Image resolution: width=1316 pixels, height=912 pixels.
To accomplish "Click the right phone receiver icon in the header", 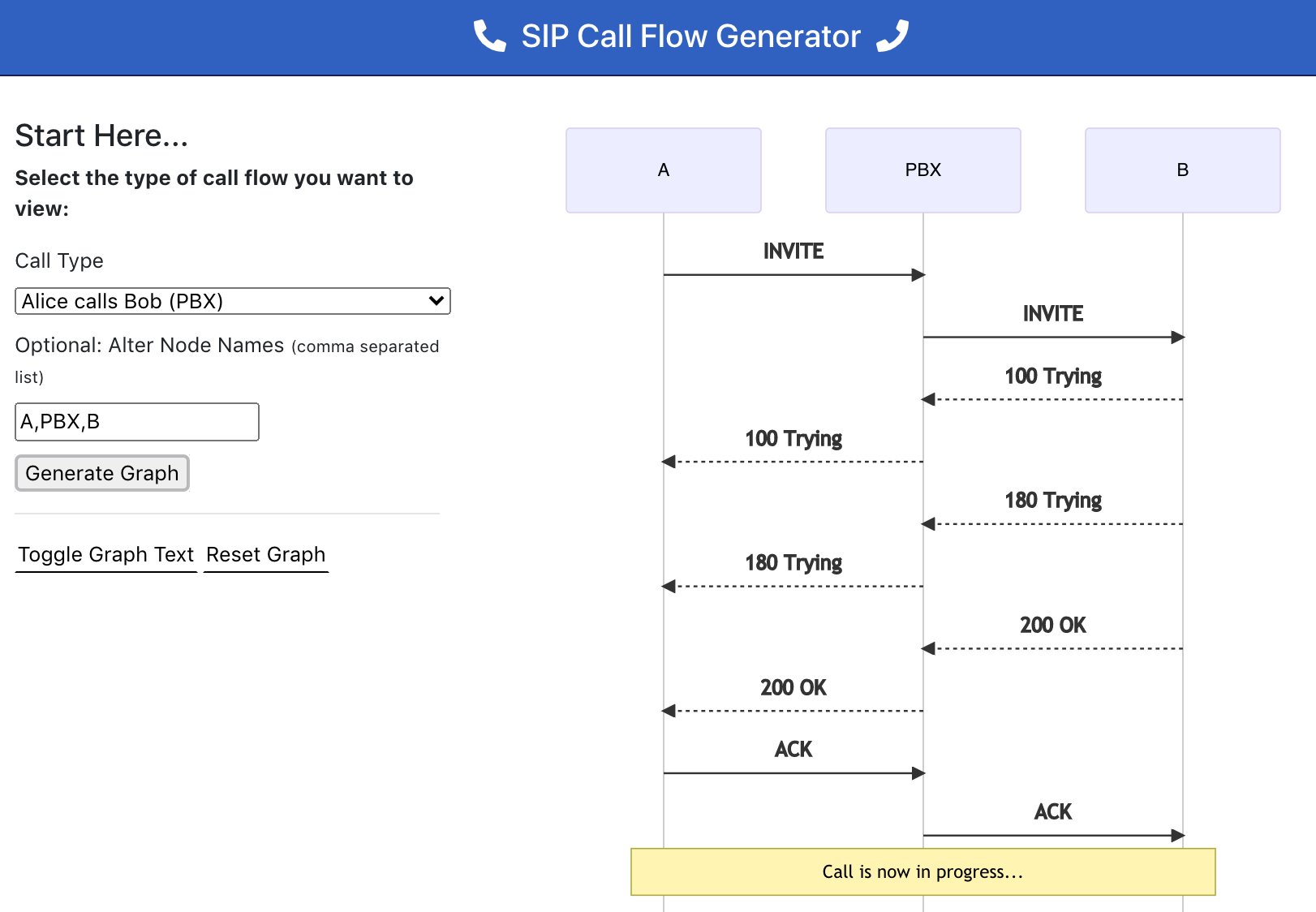I will [893, 34].
